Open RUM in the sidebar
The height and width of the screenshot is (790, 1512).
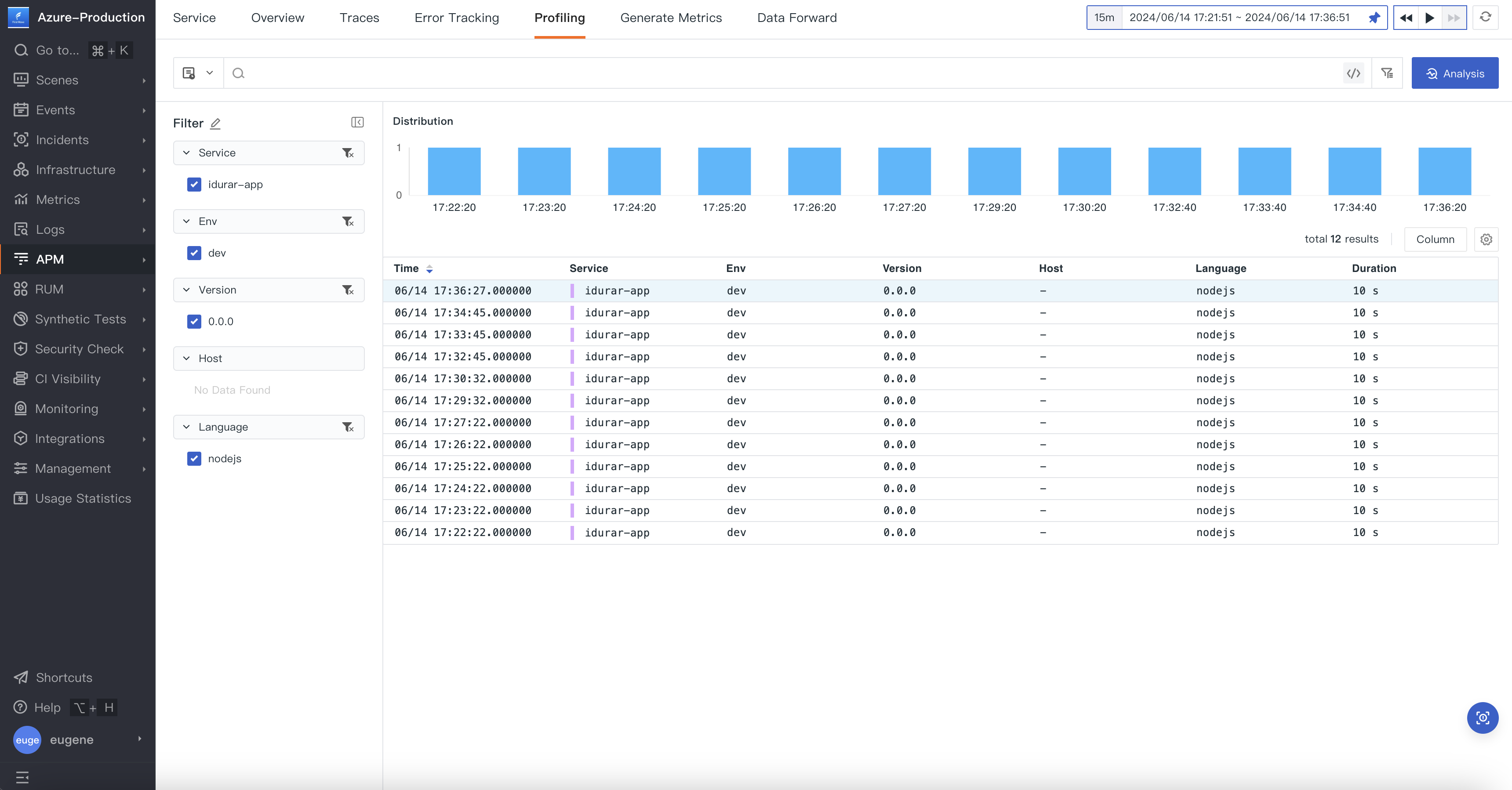[x=77, y=290]
